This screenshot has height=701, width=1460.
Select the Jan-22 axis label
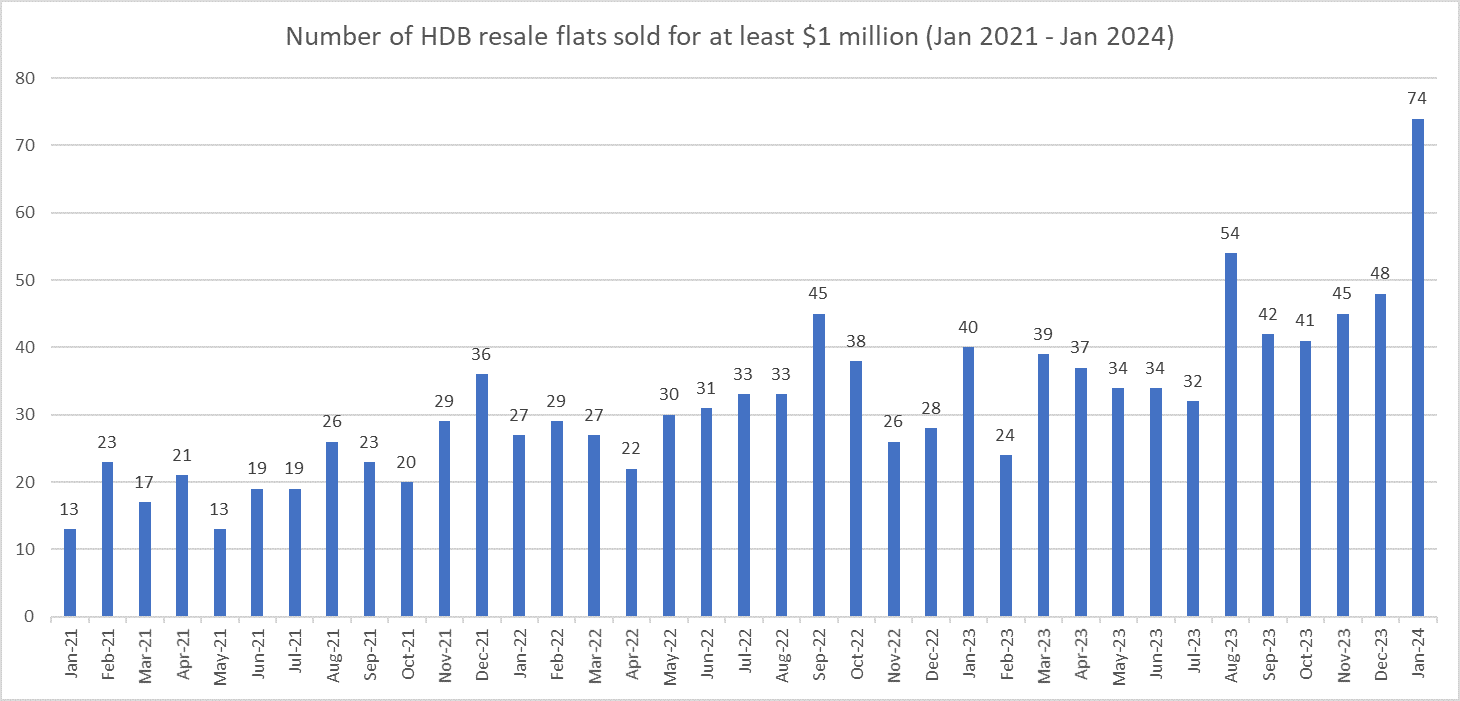pyautogui.click(x=519, y=654)
